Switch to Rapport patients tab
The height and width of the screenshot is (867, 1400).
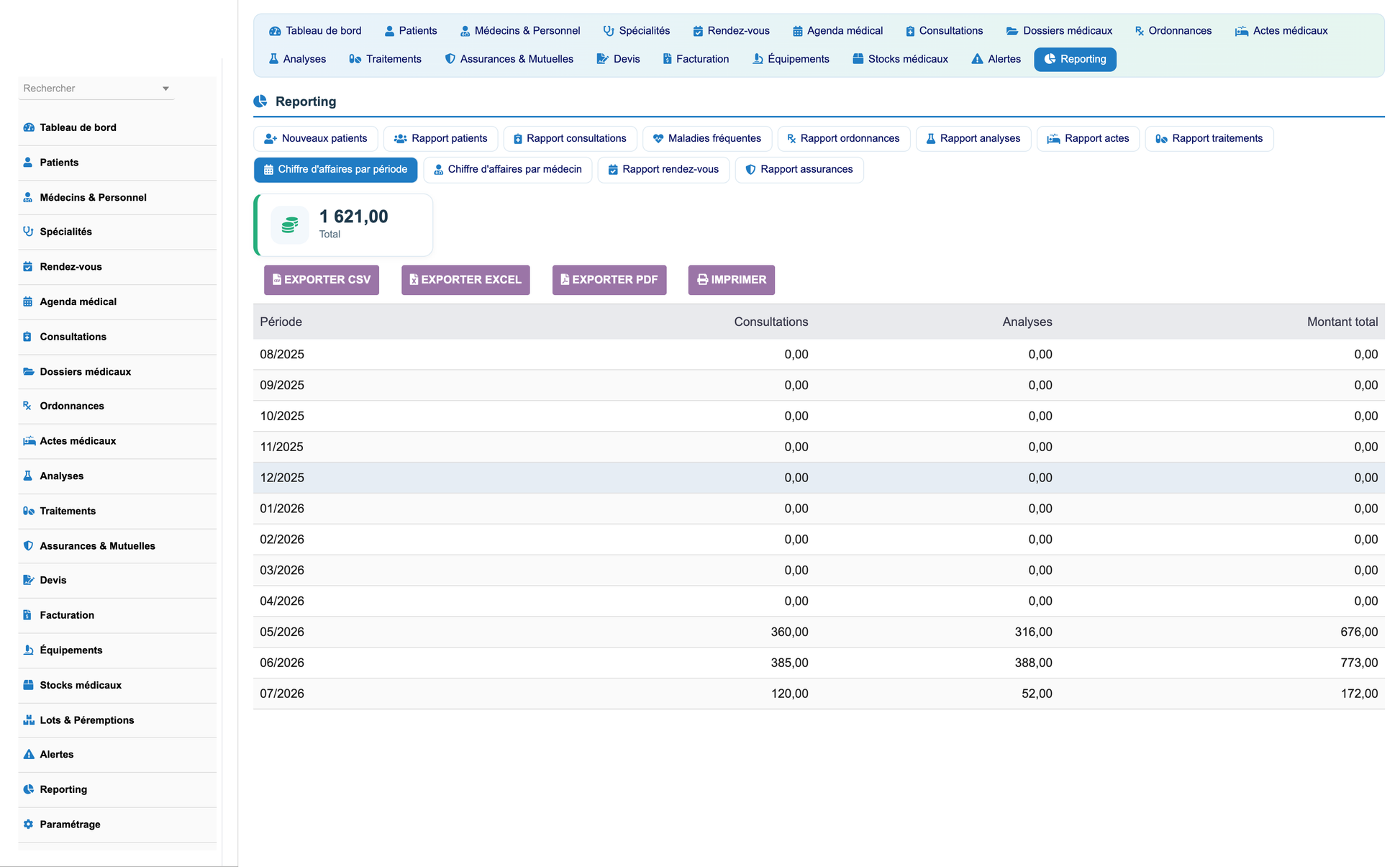[441, 139]
